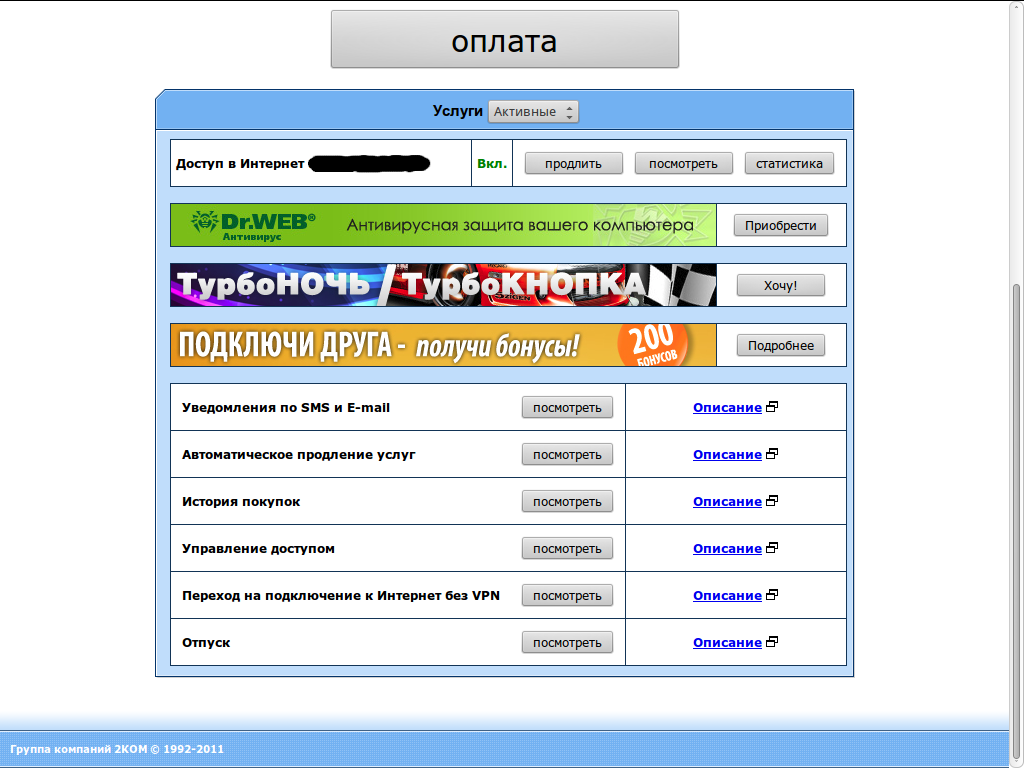1024x768 pixels.
Task: Click new-window icon beside Управление доступом Описание
Action: pos(772,548)
